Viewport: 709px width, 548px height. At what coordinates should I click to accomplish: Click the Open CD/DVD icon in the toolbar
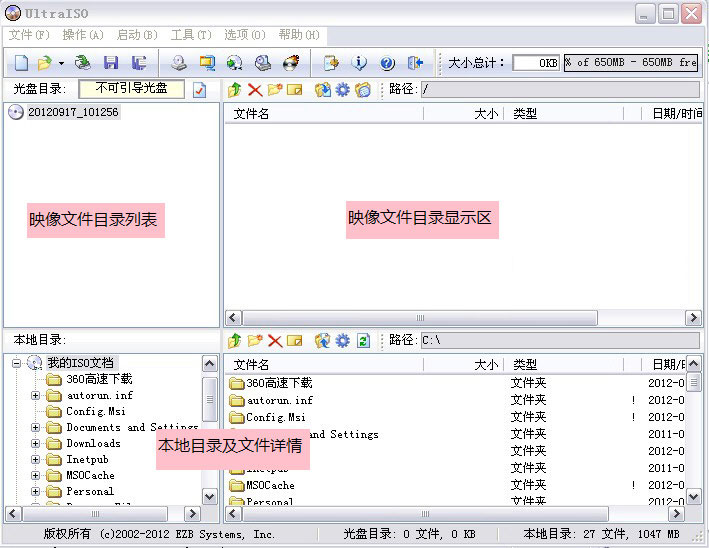point(82,63)
